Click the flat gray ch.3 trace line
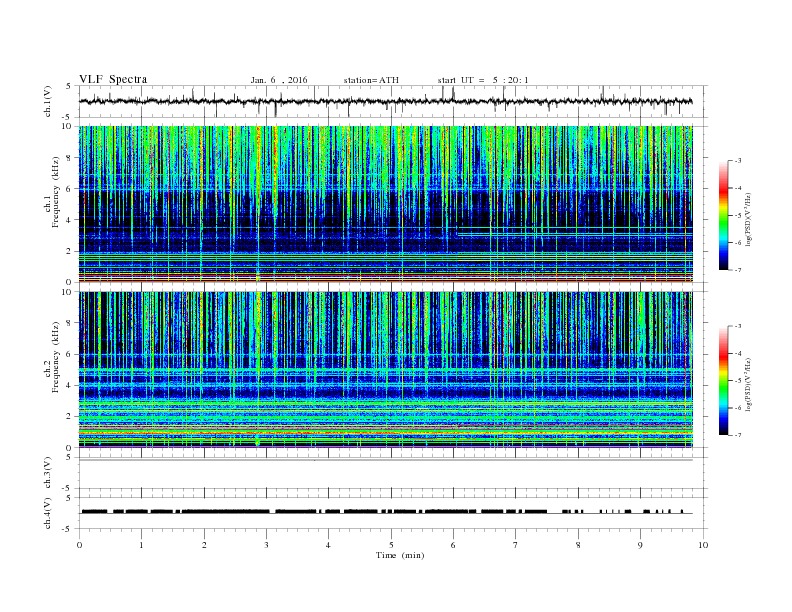 (x=385, y=460)
